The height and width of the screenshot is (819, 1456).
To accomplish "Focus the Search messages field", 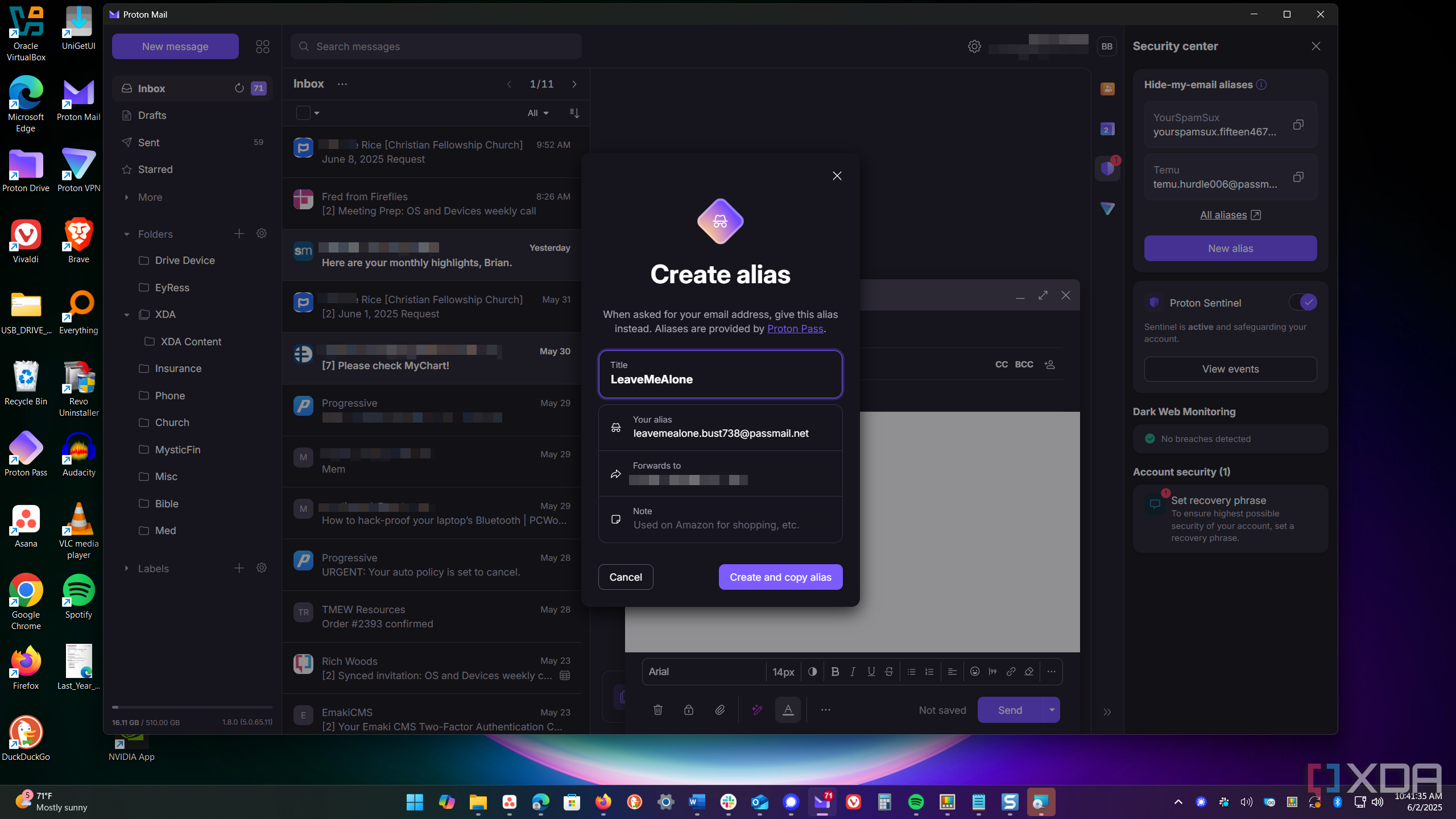I will coord(436,46).
